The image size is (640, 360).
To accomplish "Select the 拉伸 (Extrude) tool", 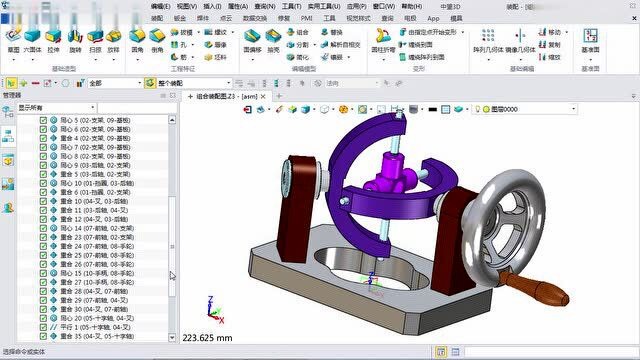I will 53,41.
